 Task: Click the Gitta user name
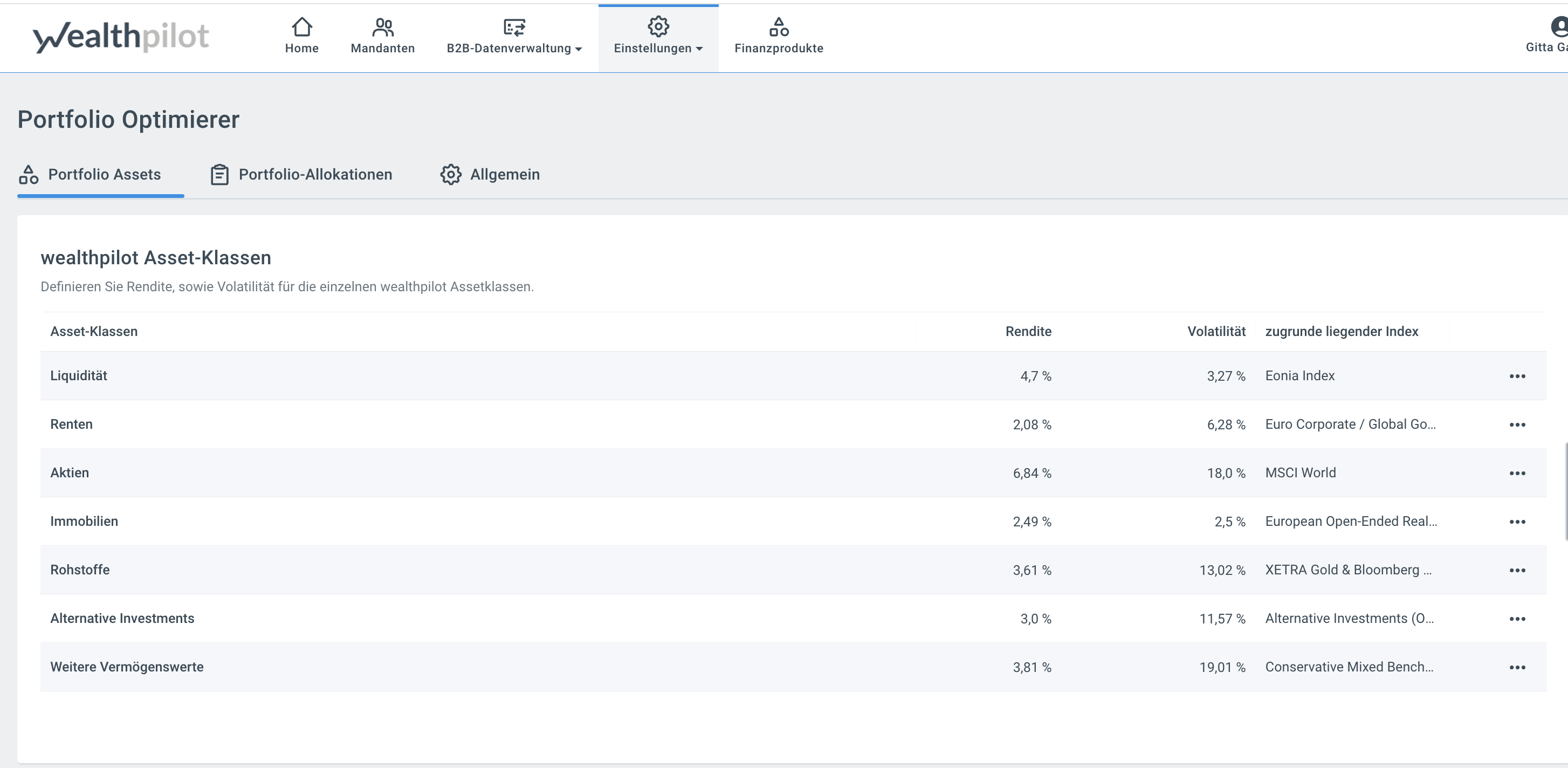[x=1546, y=47]
